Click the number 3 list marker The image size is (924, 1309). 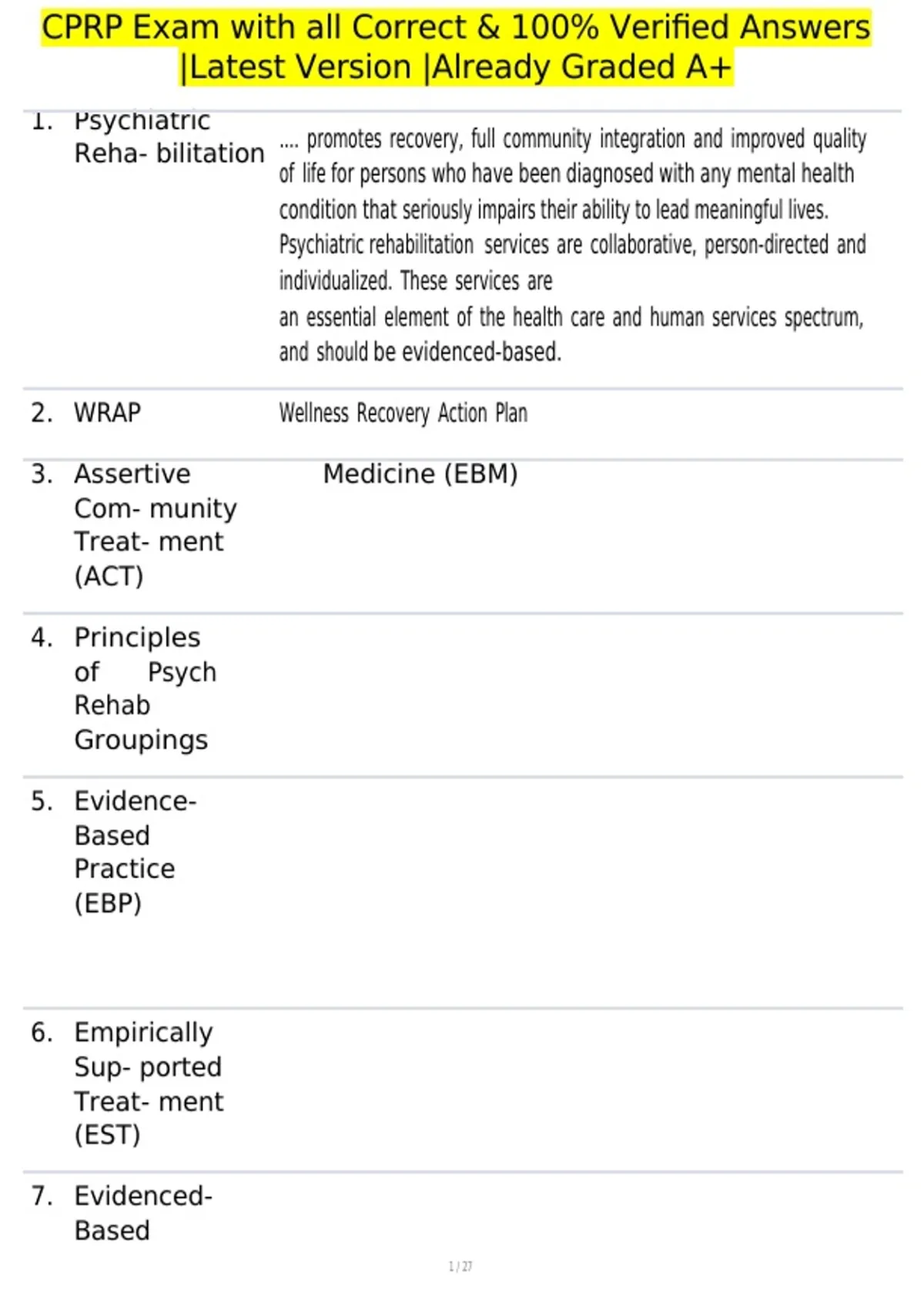tap(42, 474)
